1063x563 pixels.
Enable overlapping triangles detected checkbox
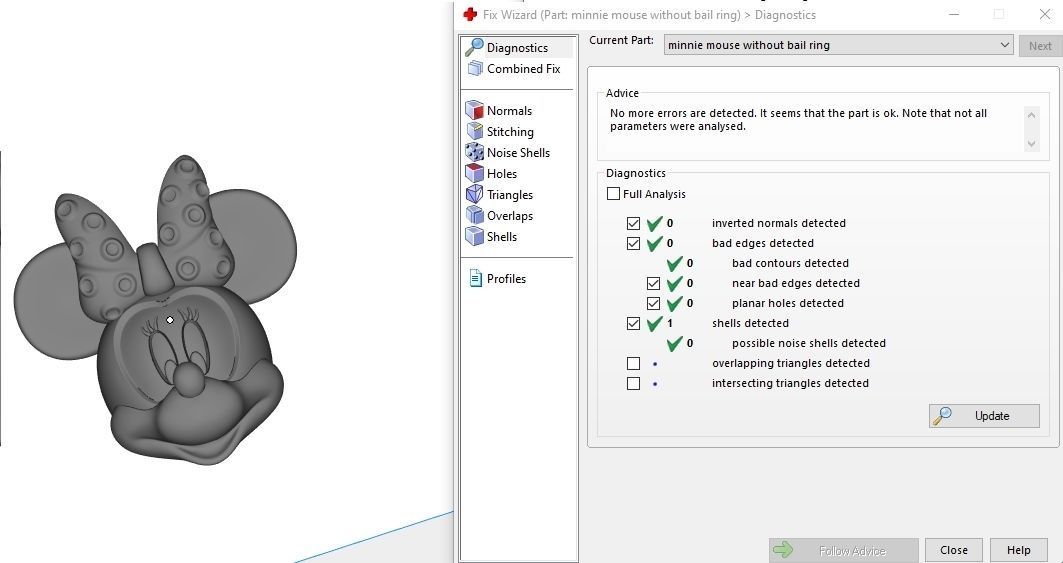633,364
